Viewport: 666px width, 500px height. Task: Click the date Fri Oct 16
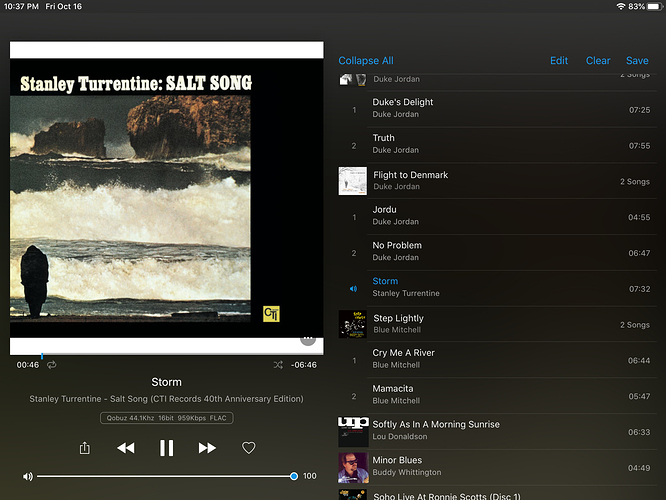pyautogui.click(x=64, y=6)
